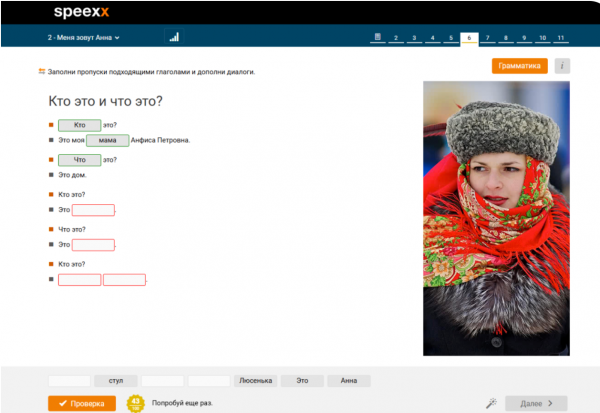Open the lesson overview page icon

click(378, 37)
